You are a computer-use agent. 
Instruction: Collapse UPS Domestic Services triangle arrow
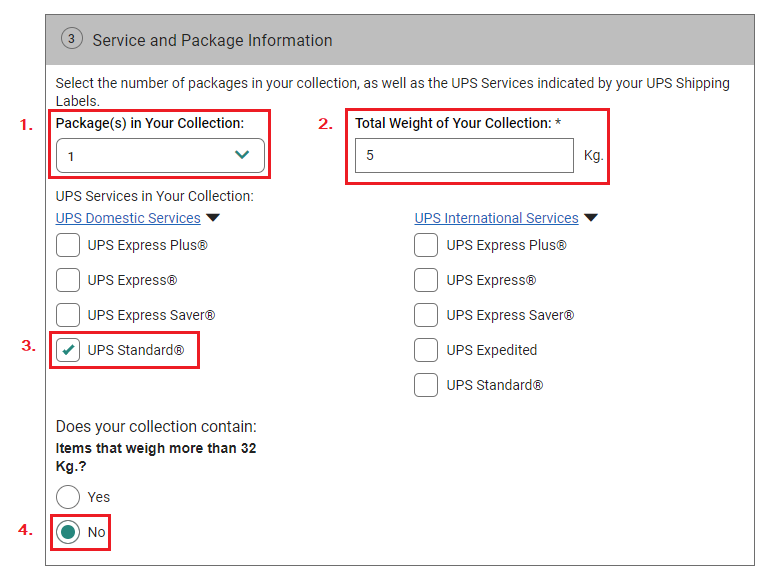click(x=213, y=218)
